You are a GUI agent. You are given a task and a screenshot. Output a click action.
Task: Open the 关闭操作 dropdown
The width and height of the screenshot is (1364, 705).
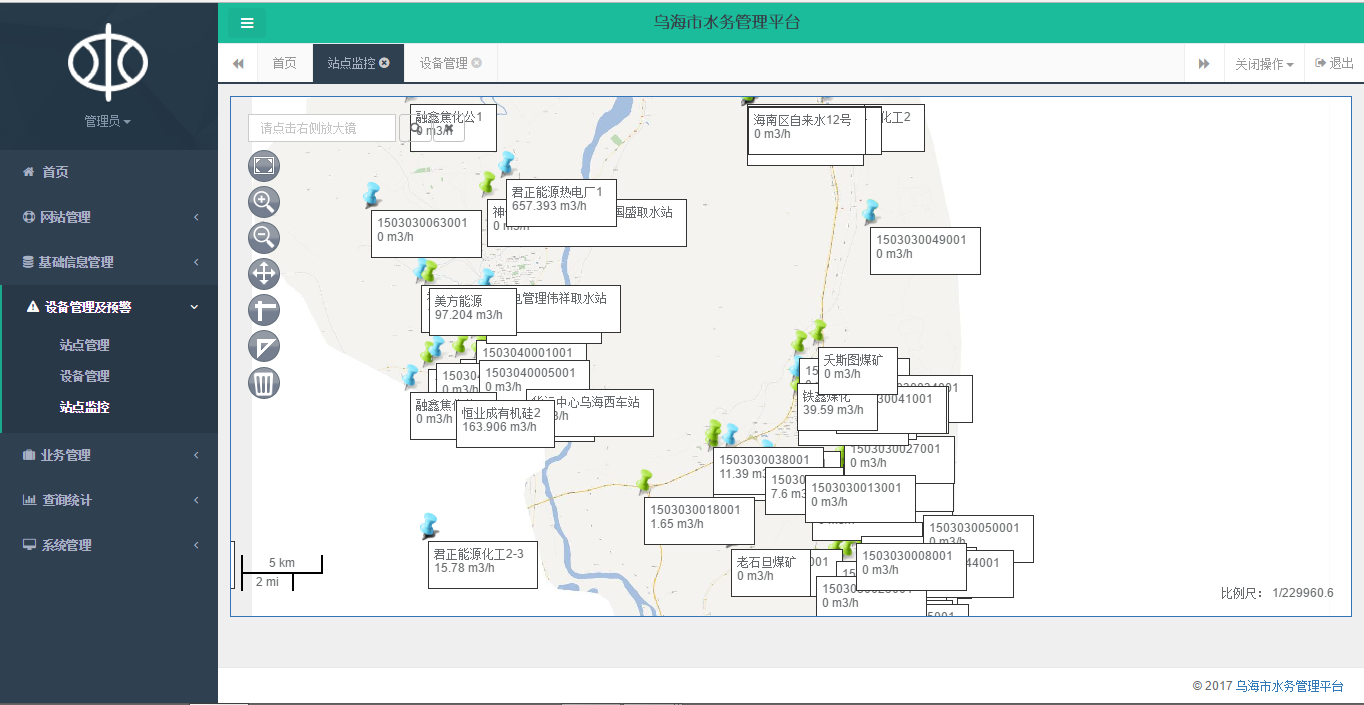[x=1263, y=64]
